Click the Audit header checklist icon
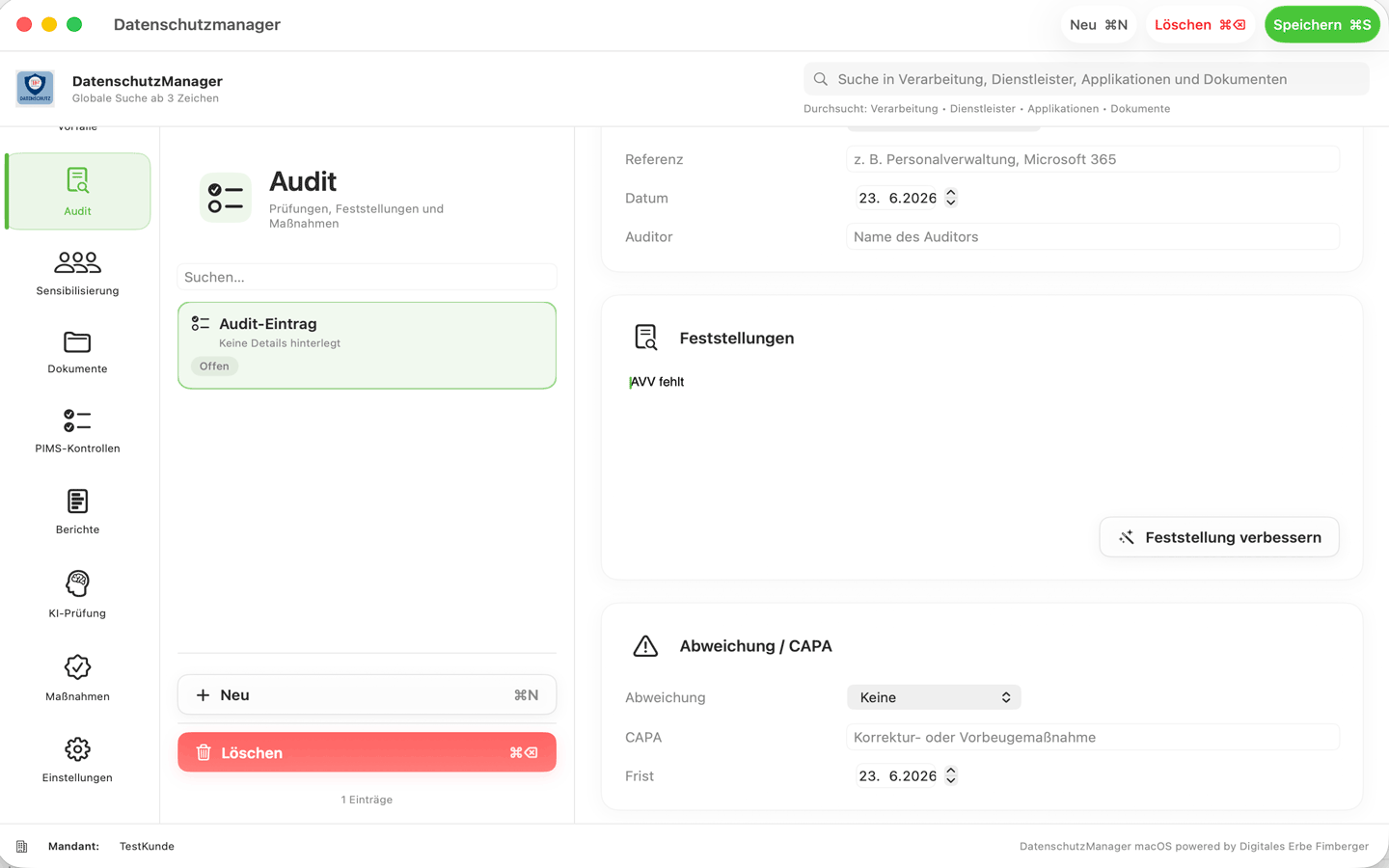1389x868 pixels. pos(226,198)
